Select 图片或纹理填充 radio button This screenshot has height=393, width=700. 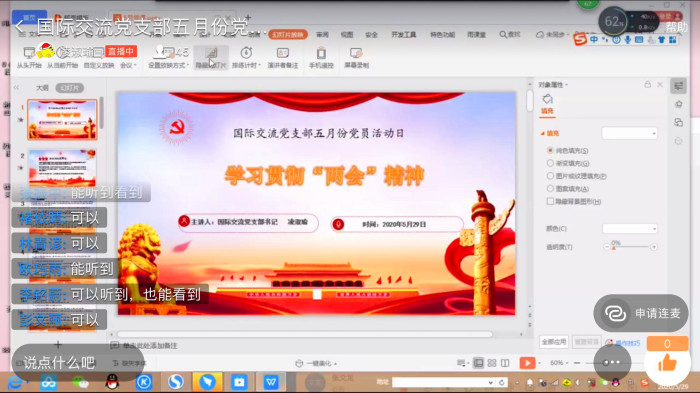point(550,176)
